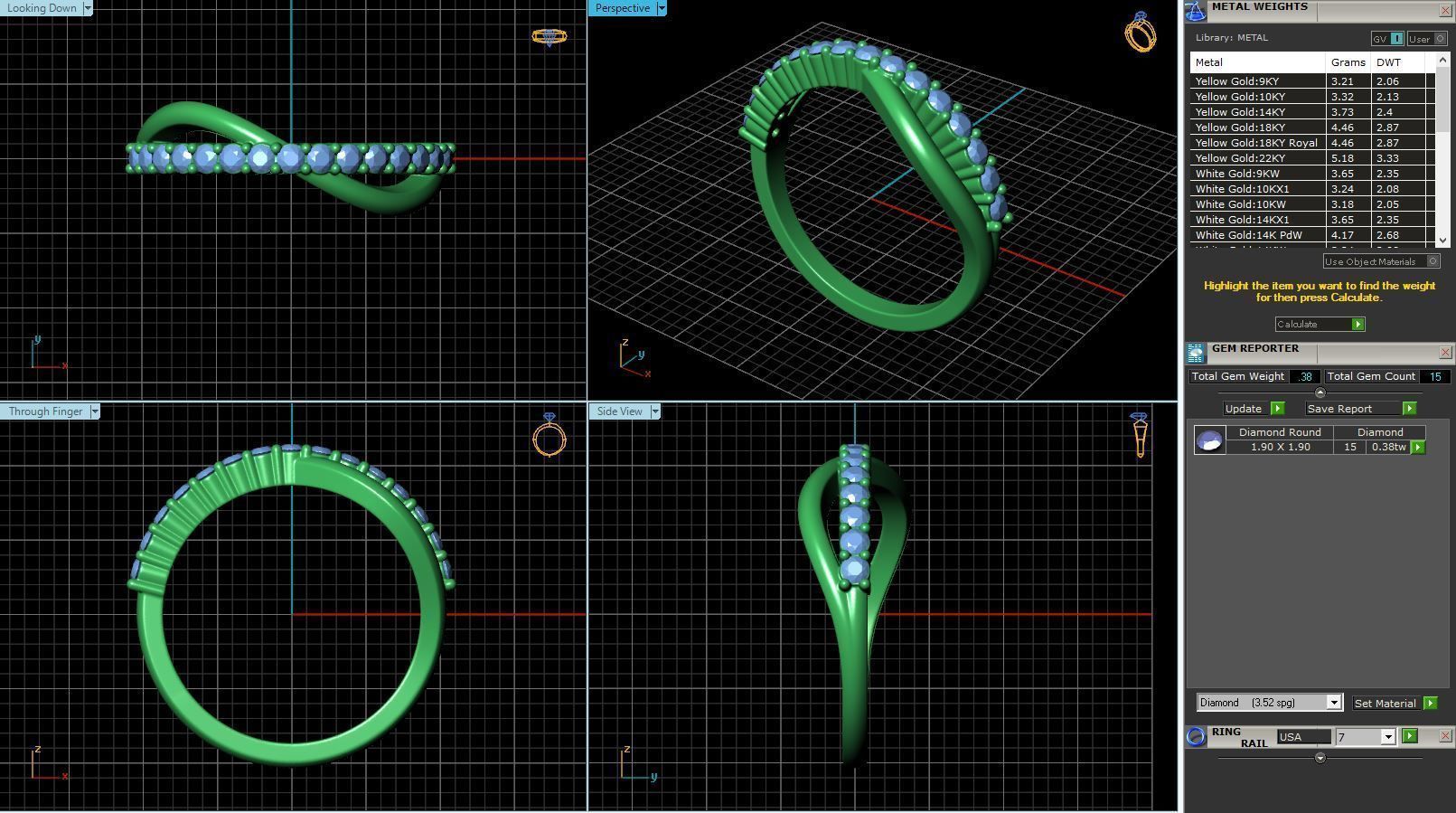Click the Through Finger viewport label

[45, 411]
